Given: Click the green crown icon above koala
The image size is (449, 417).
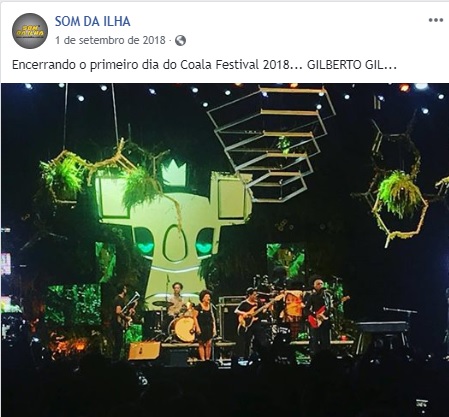Looking at the screenshot, I should [x=173, y=172].
